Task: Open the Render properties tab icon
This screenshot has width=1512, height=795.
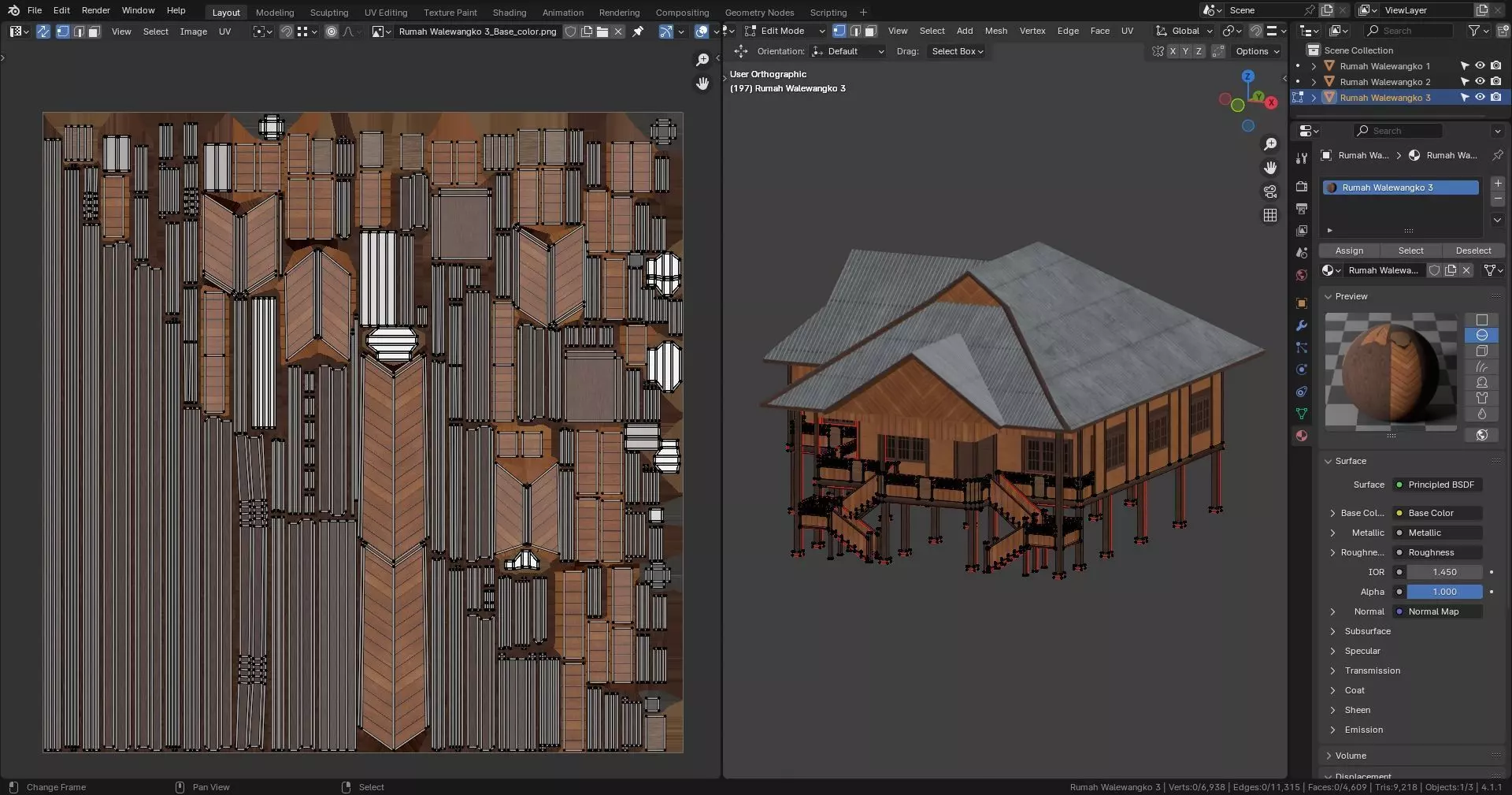Action: tap(1302, 187)
